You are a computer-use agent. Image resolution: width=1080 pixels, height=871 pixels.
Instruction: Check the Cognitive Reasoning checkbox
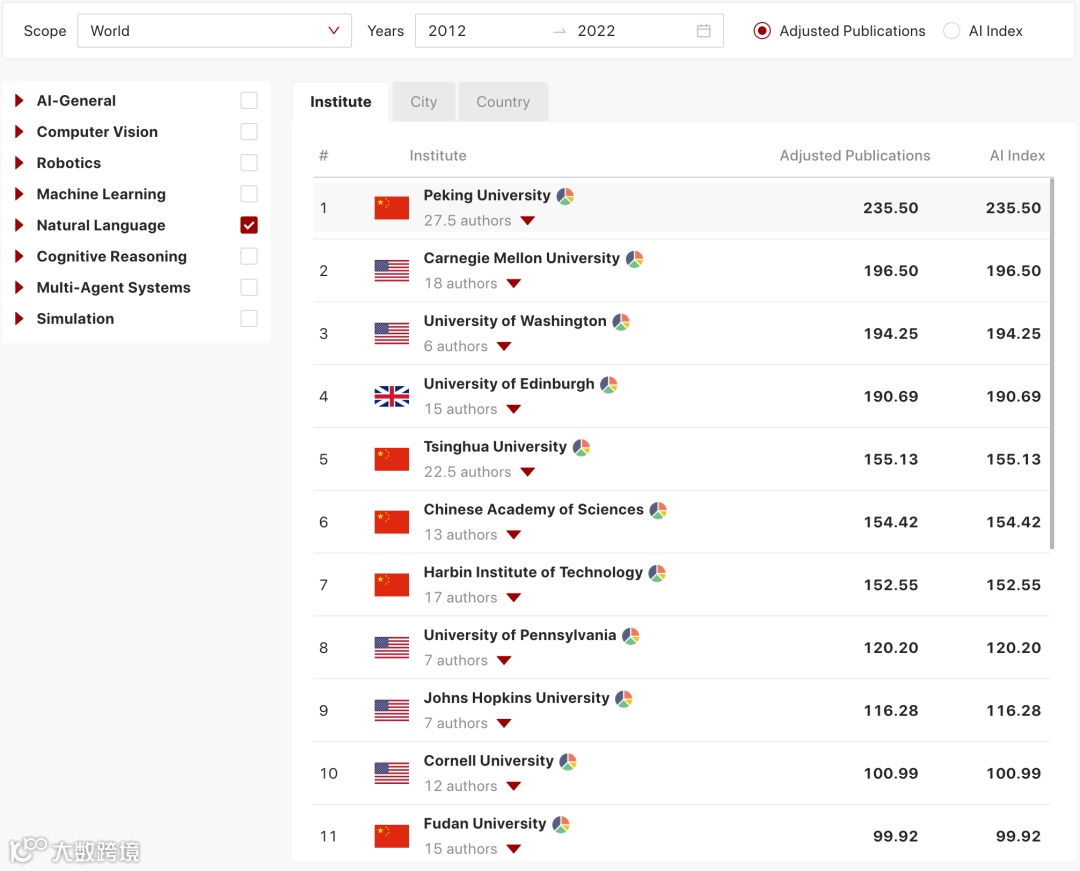[x=249, y=256]
